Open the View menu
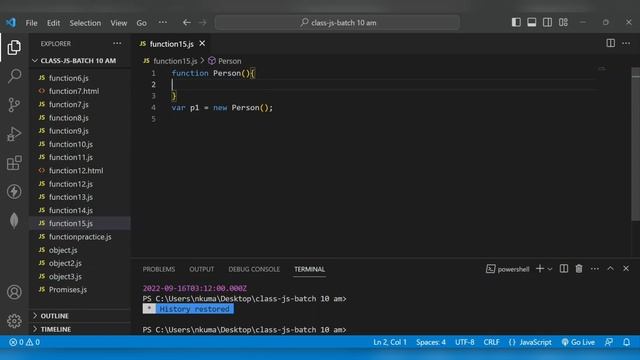 coord(119,23)
